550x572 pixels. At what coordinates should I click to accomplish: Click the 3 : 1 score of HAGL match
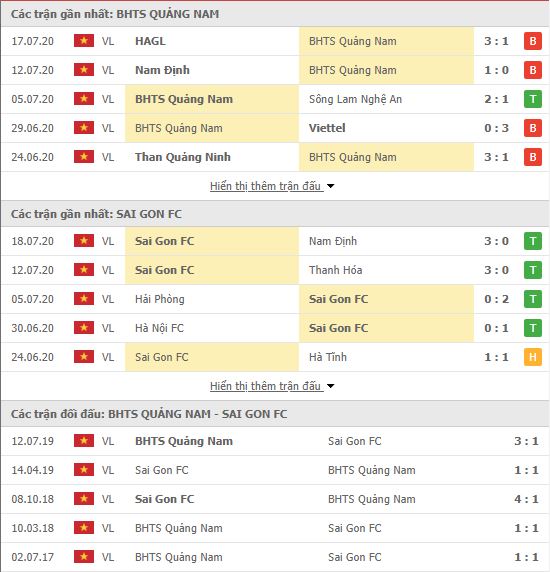(x=496, y=41)
